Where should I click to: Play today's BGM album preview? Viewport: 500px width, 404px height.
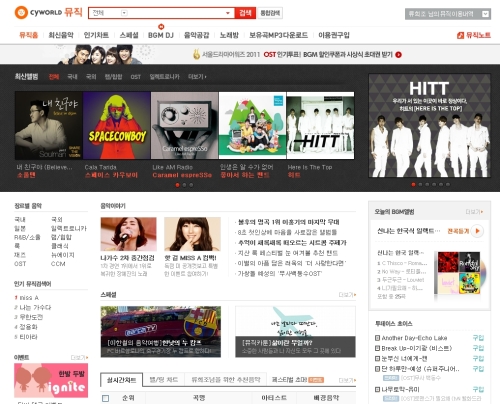478,231
